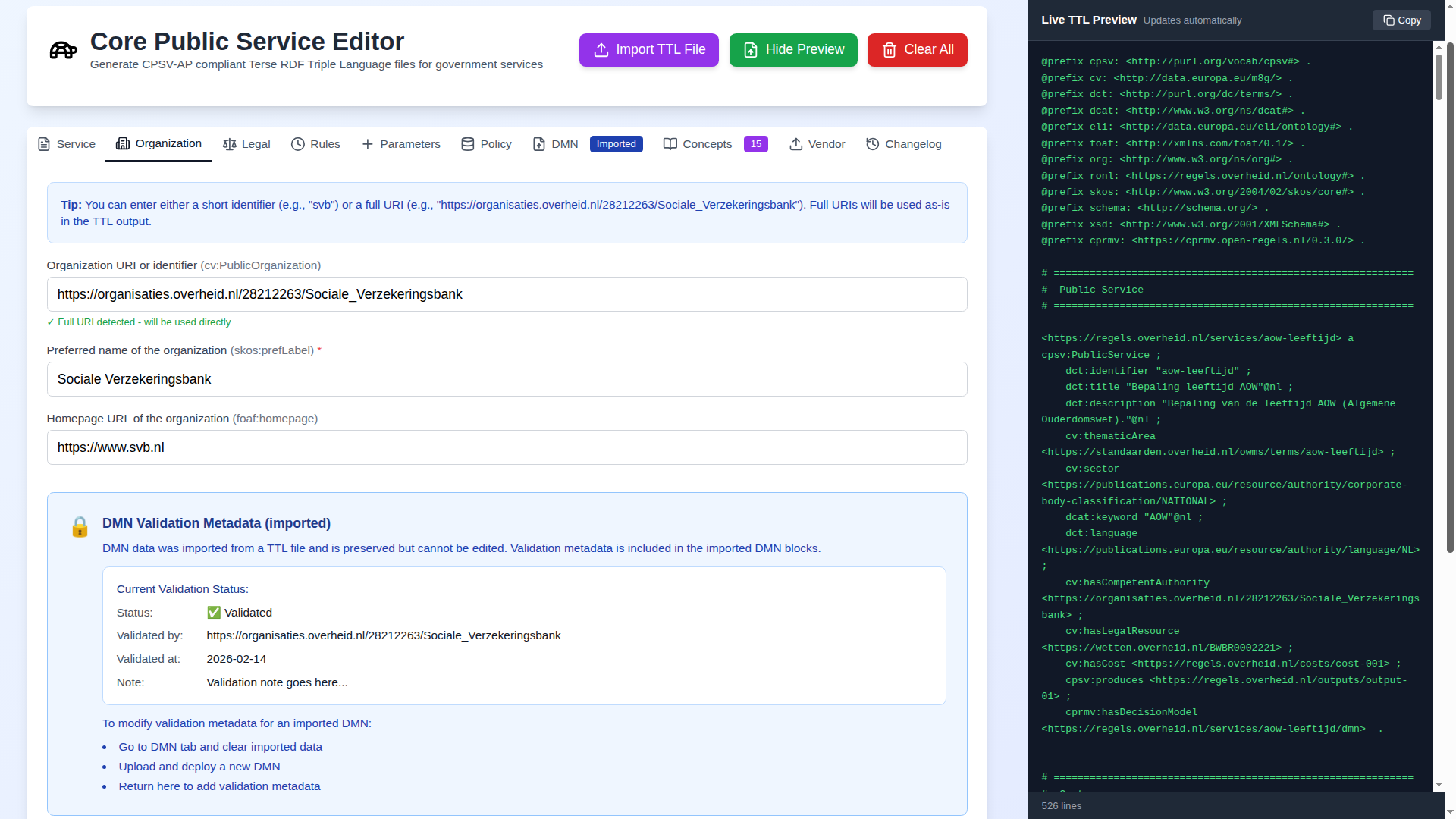Click the book icon on the Concepts tab

pos(670,144)
